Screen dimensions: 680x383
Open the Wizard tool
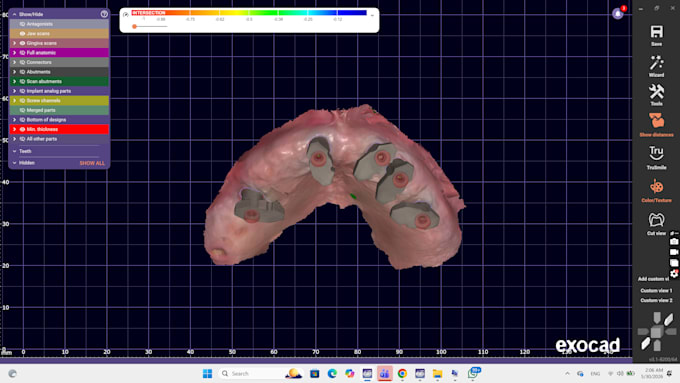click(x=656, y=66)
